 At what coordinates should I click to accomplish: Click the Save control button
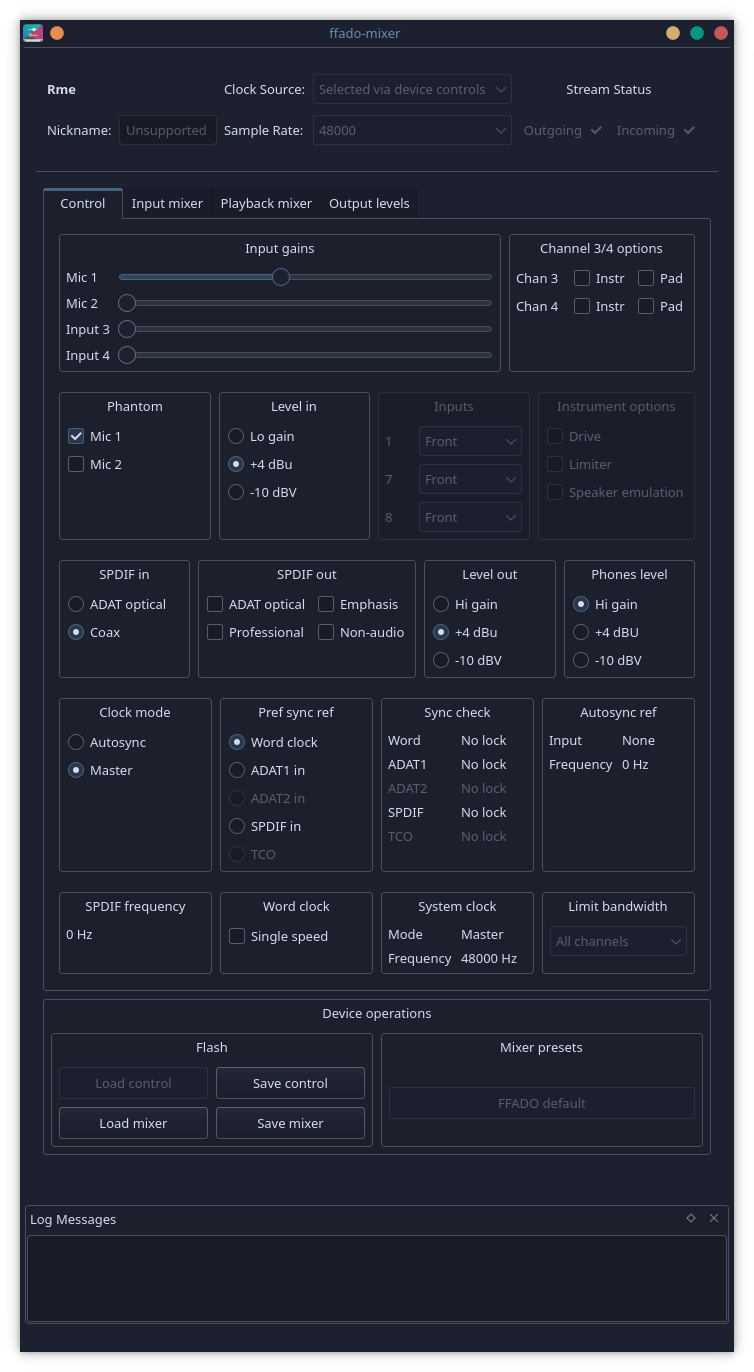point(290,1083)
